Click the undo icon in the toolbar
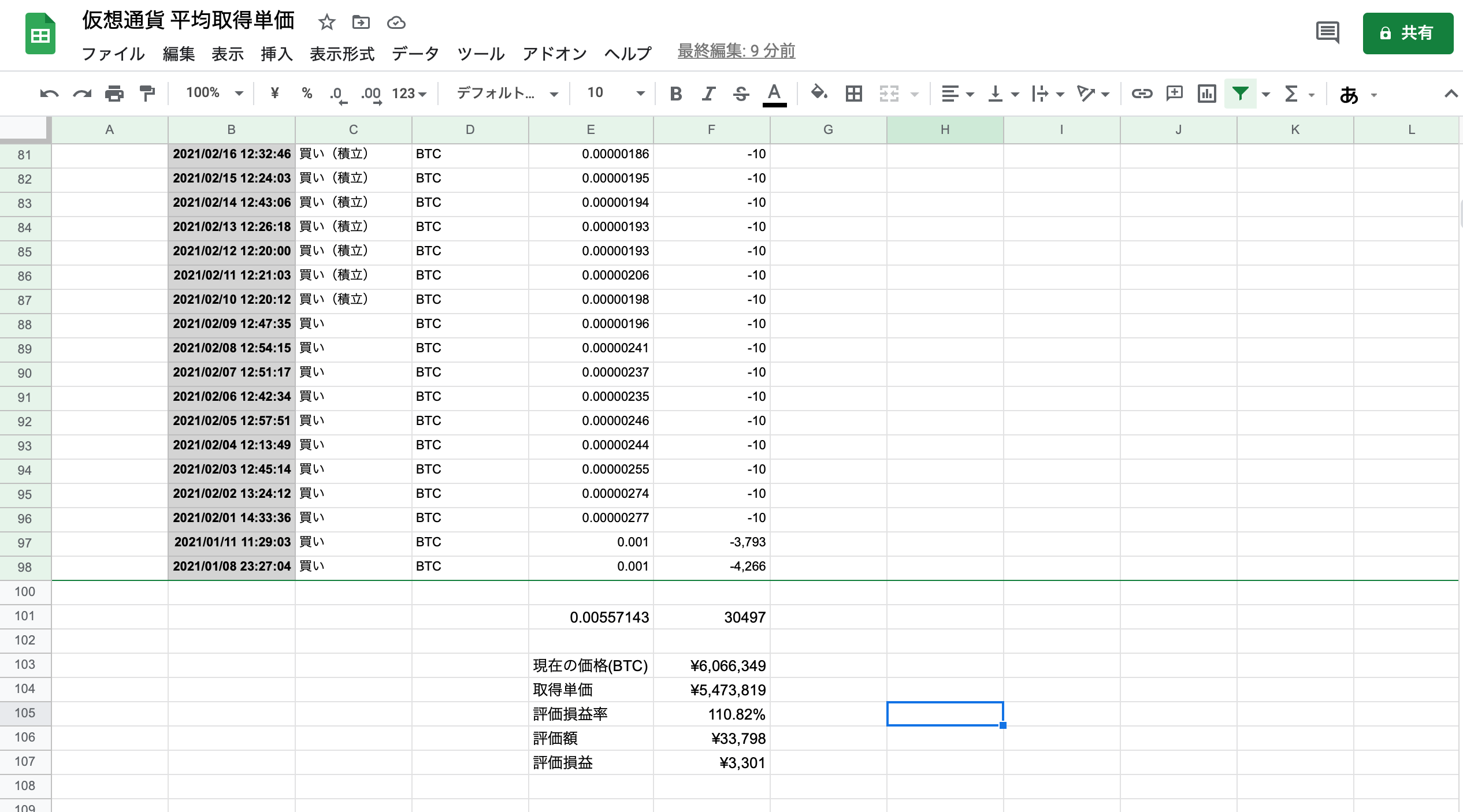 click(x=50, y=93)
